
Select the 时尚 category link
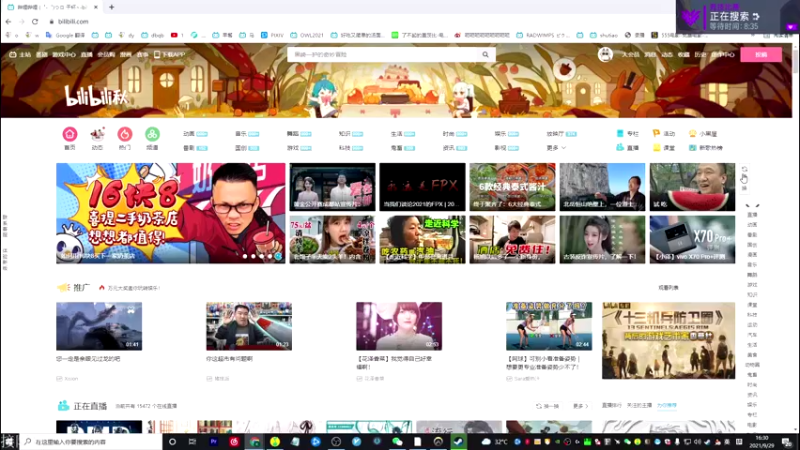click(x=448, y=134)
